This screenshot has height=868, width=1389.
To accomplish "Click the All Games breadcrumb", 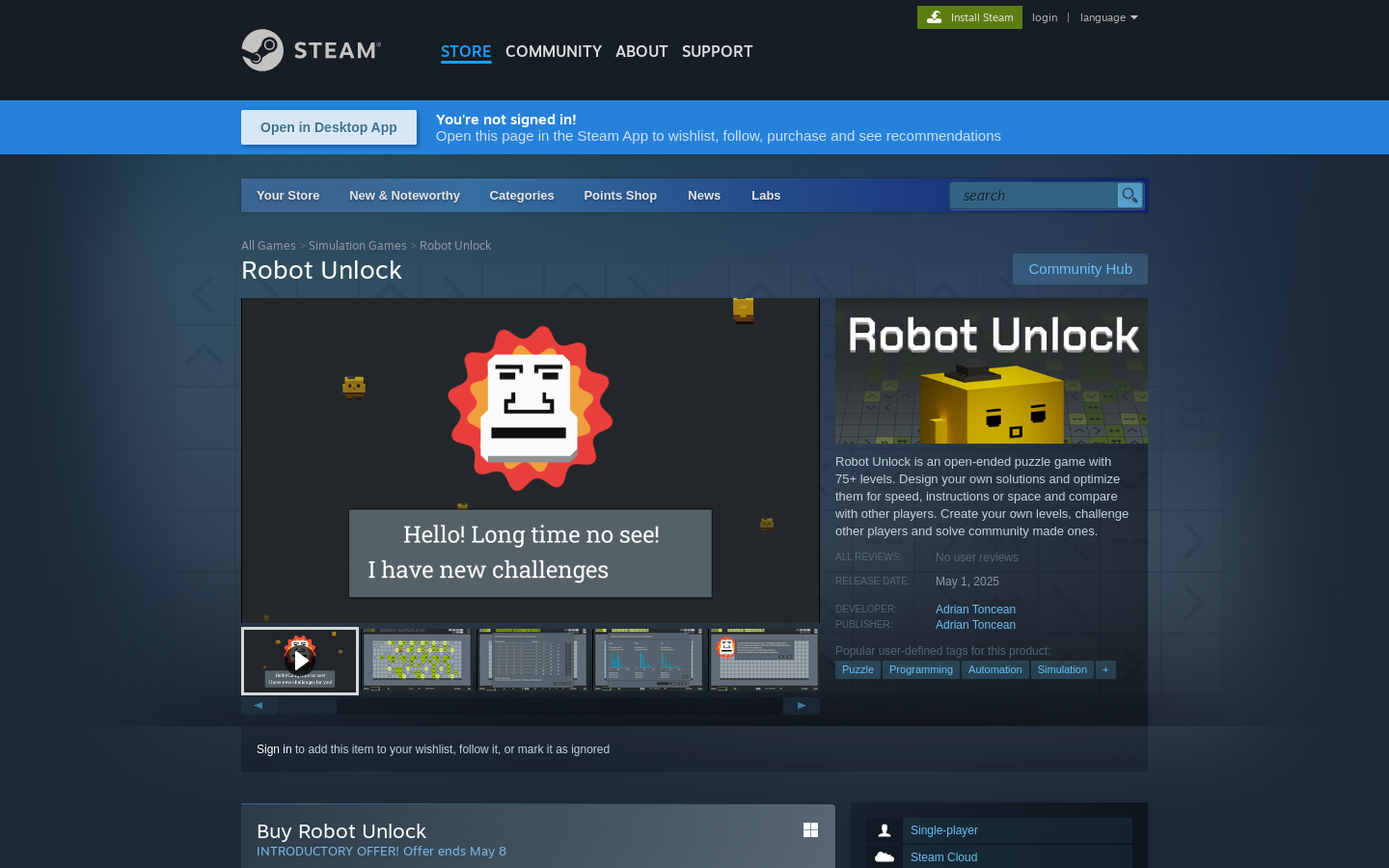I will point(268,246).
